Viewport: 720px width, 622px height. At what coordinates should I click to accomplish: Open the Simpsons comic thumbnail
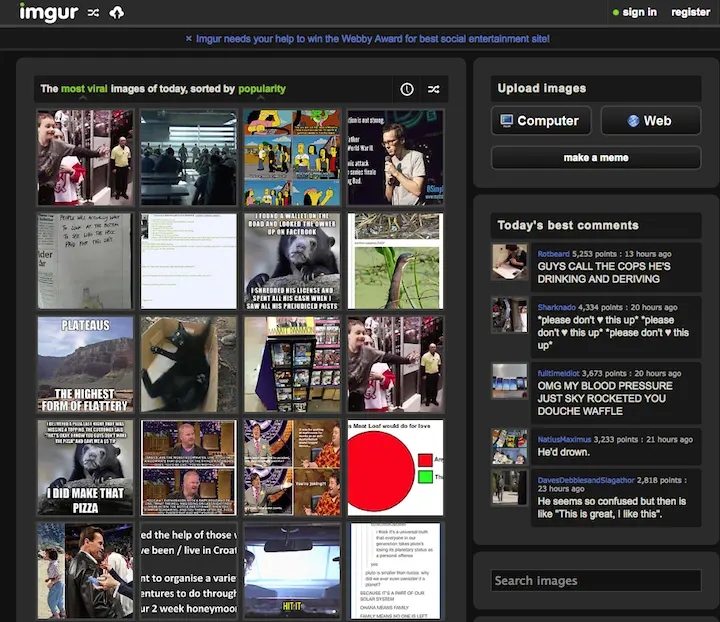pos(292,157)
